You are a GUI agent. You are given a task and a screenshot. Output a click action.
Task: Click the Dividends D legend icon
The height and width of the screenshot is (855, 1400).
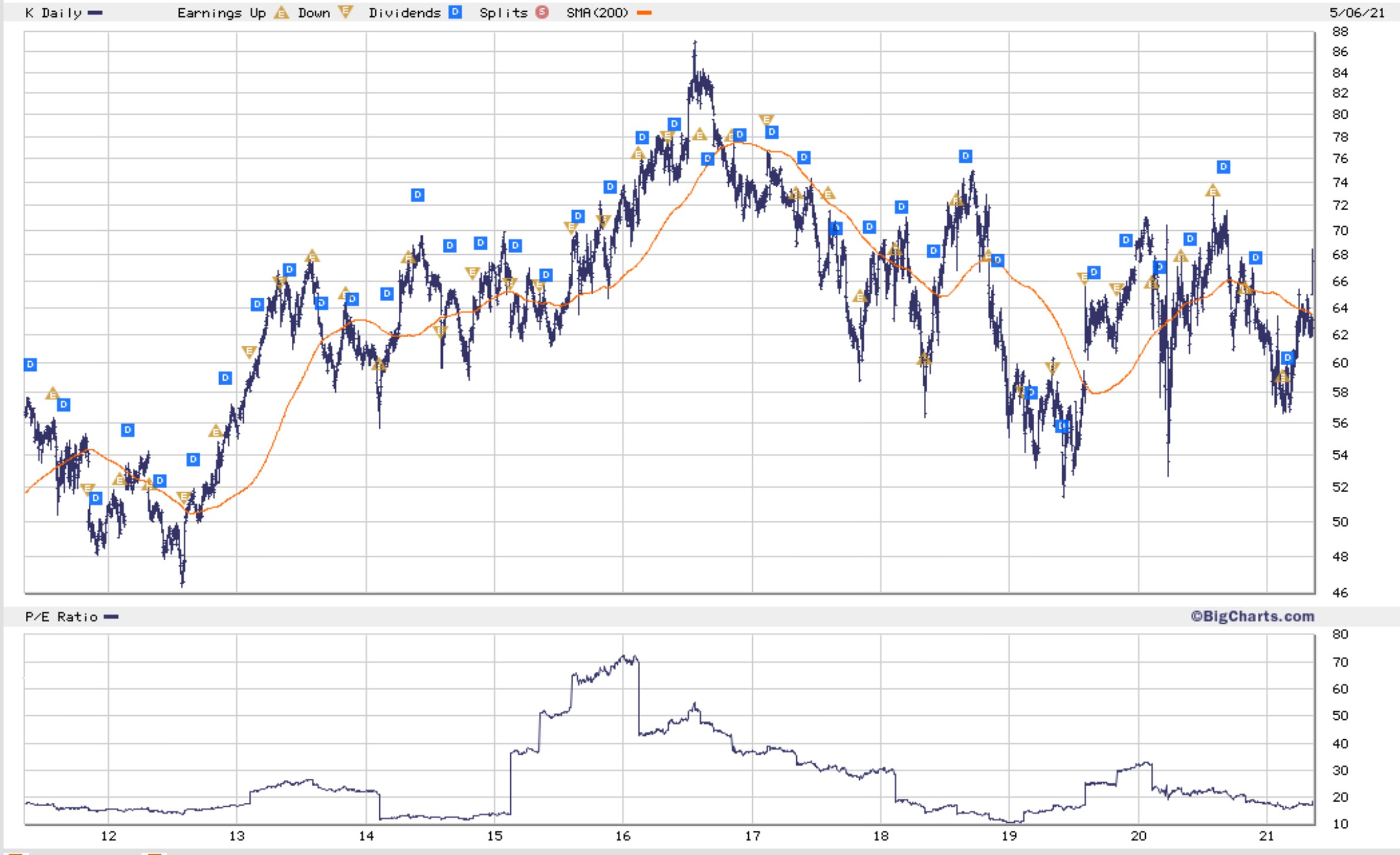(x=455, y=12)
